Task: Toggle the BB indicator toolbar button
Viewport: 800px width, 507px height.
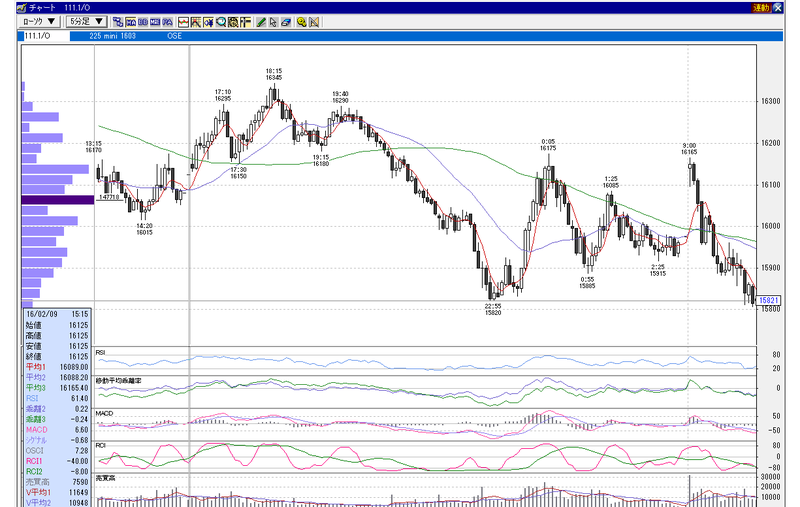Action: click(142, 21)
